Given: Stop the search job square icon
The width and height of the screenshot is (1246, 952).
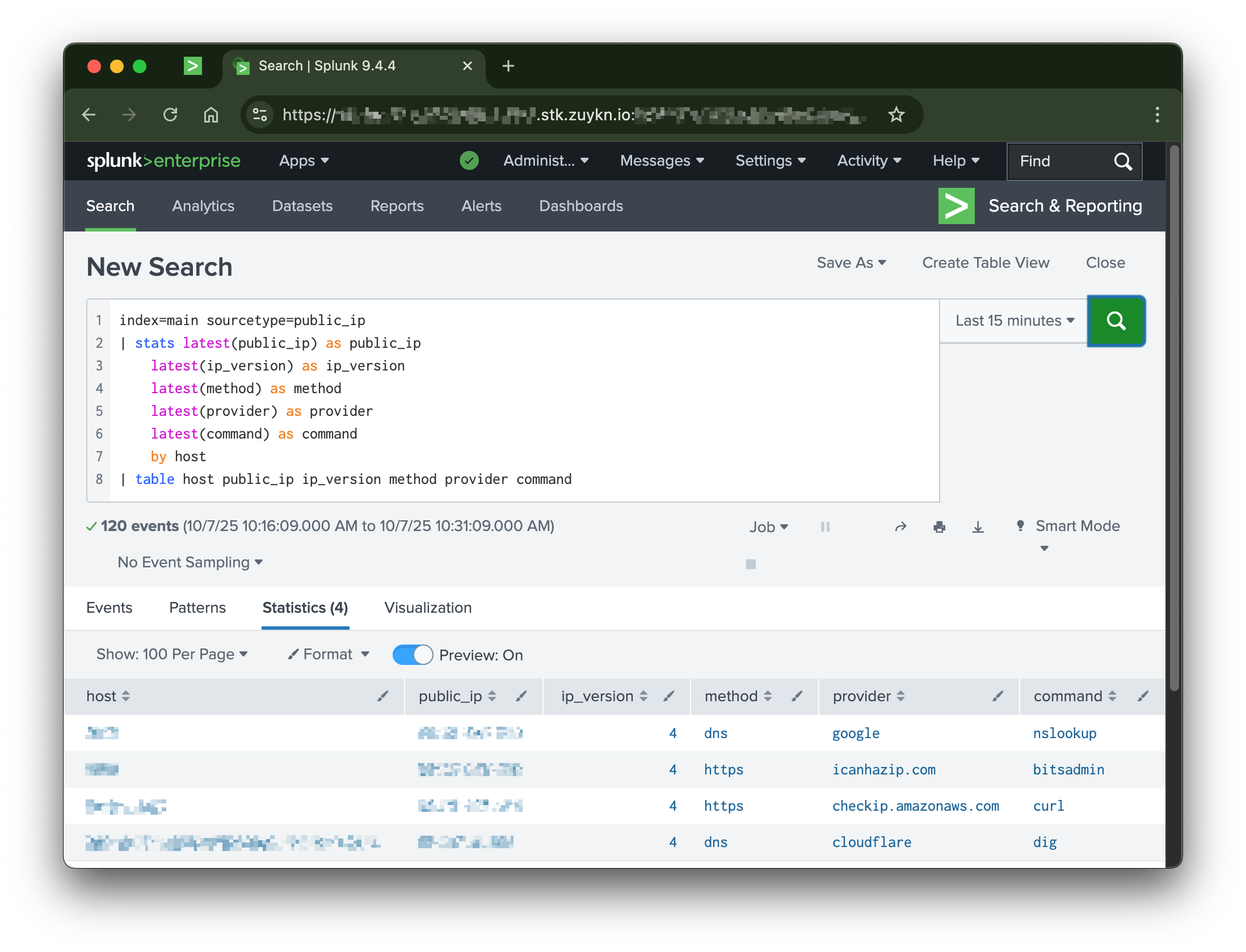Looking at the screenshot, I should tap(751, 564).
